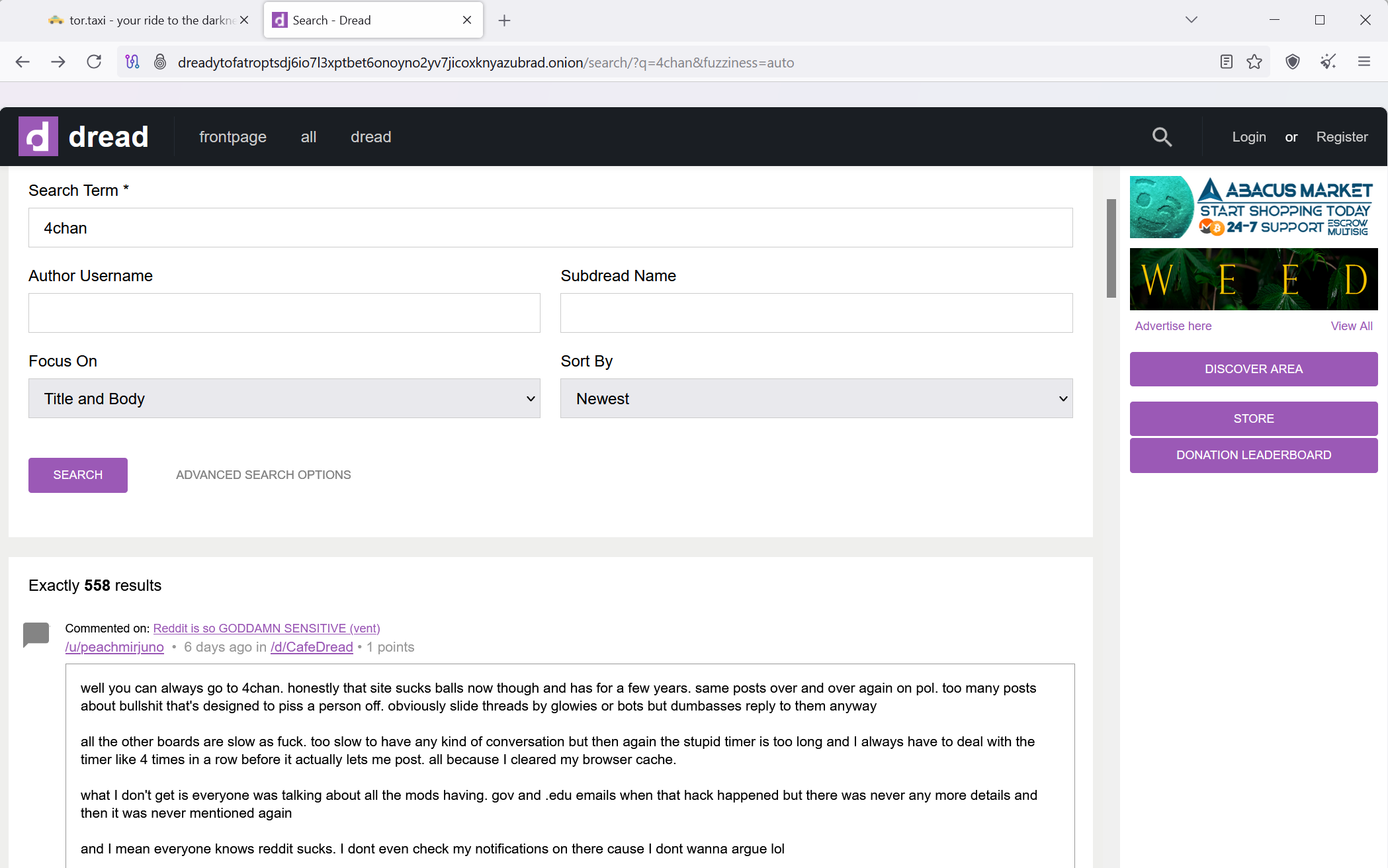
Task: Go to the Register page
Action: click(1342, 137)
